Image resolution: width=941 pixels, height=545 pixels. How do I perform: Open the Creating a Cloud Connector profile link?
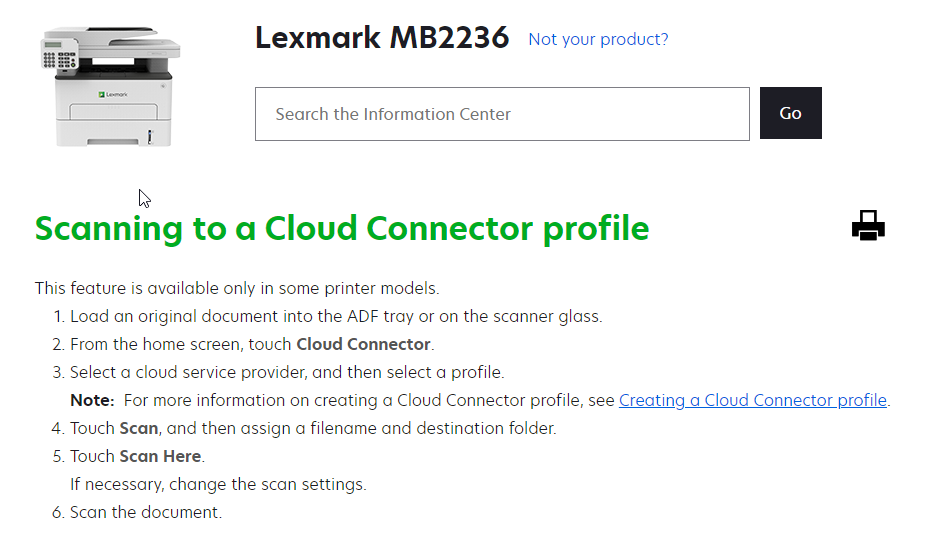tap(752, 400)
